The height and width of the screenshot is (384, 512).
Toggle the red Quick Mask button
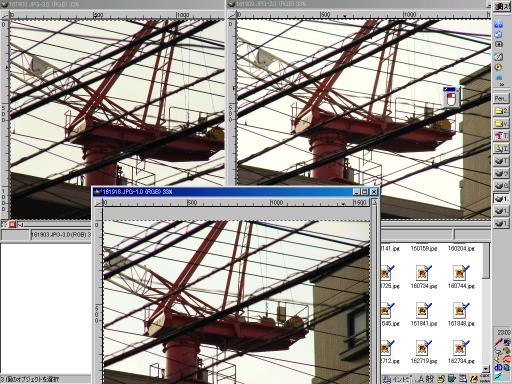(x=12, y=224)
